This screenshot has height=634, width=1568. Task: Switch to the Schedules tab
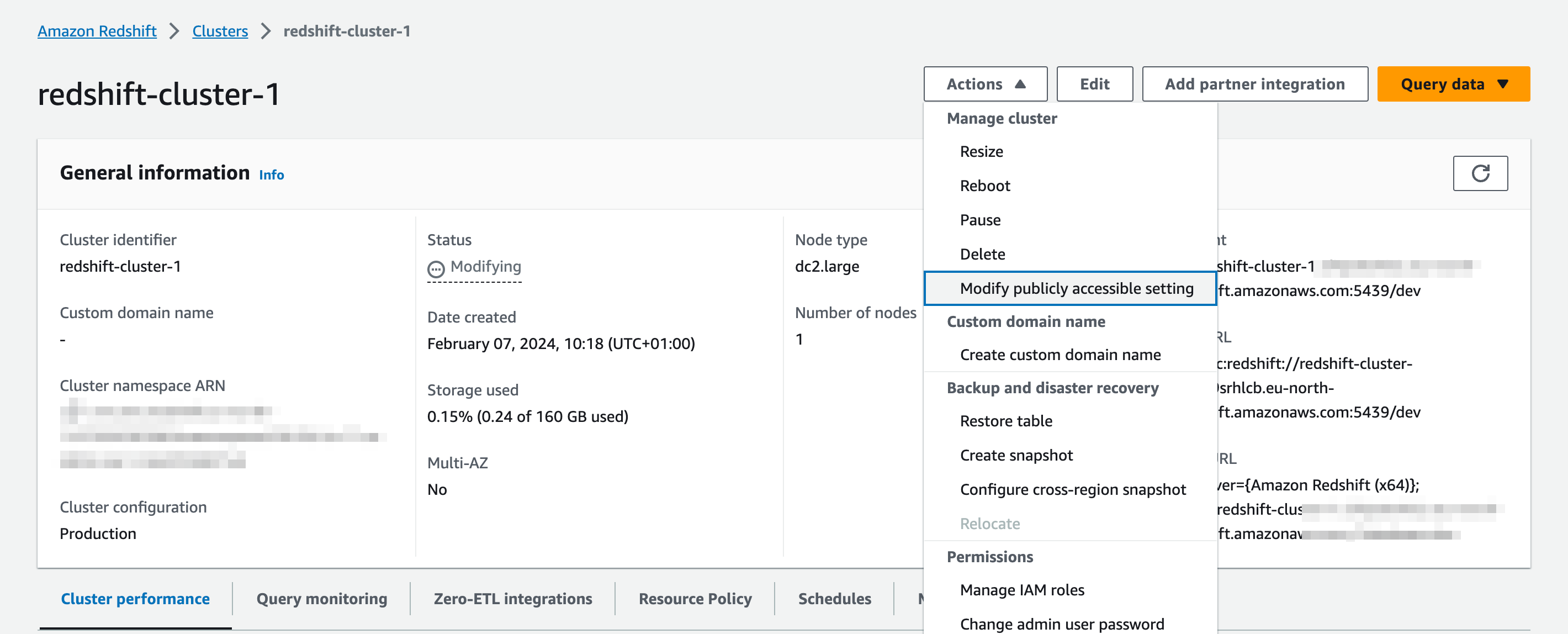[x=834, y=599]
